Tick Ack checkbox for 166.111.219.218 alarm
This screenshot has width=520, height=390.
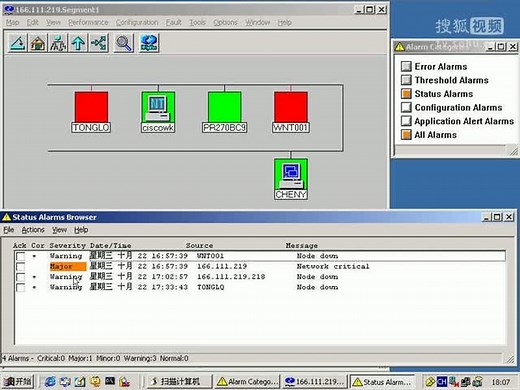(x=20, y=277)
